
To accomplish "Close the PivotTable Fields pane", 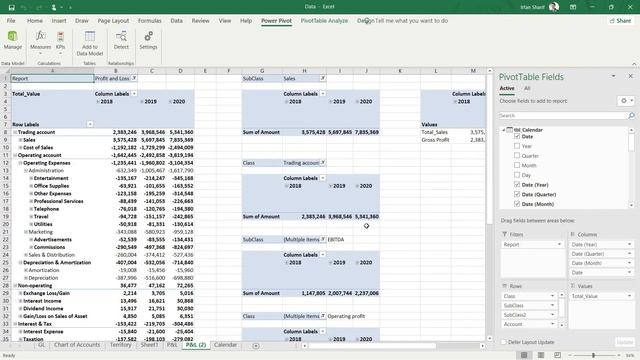I will (x=630, y=76).
